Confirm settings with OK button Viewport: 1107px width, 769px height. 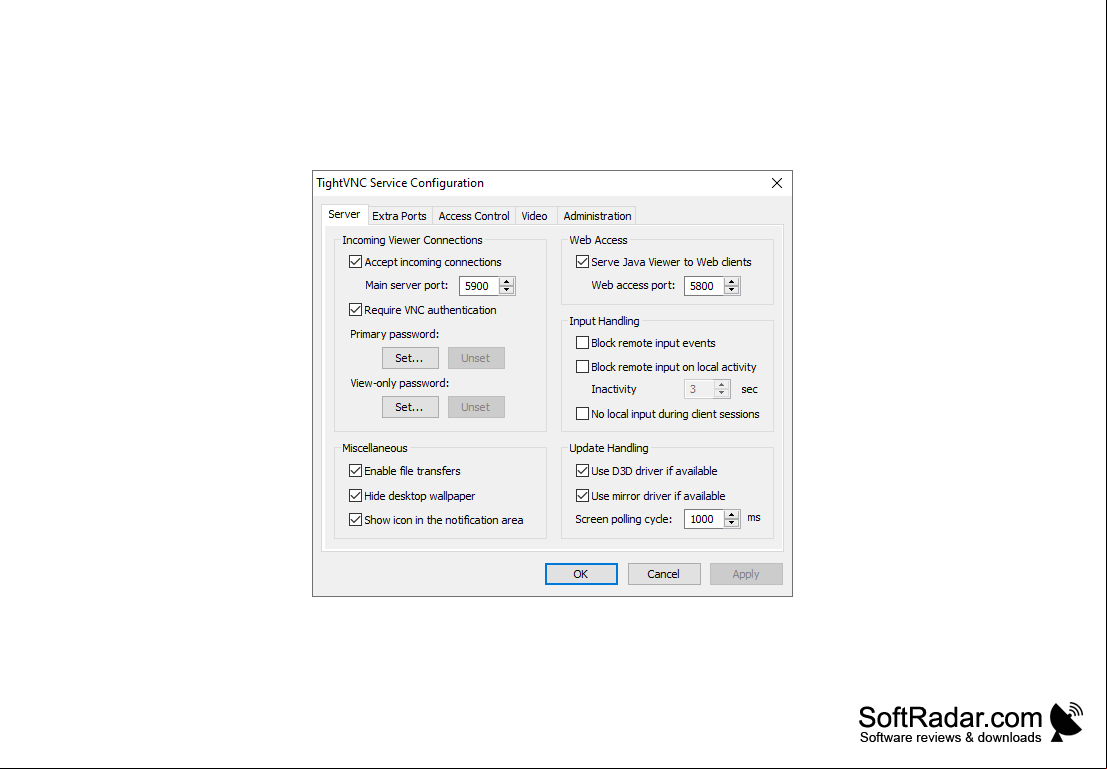[581, 574]
